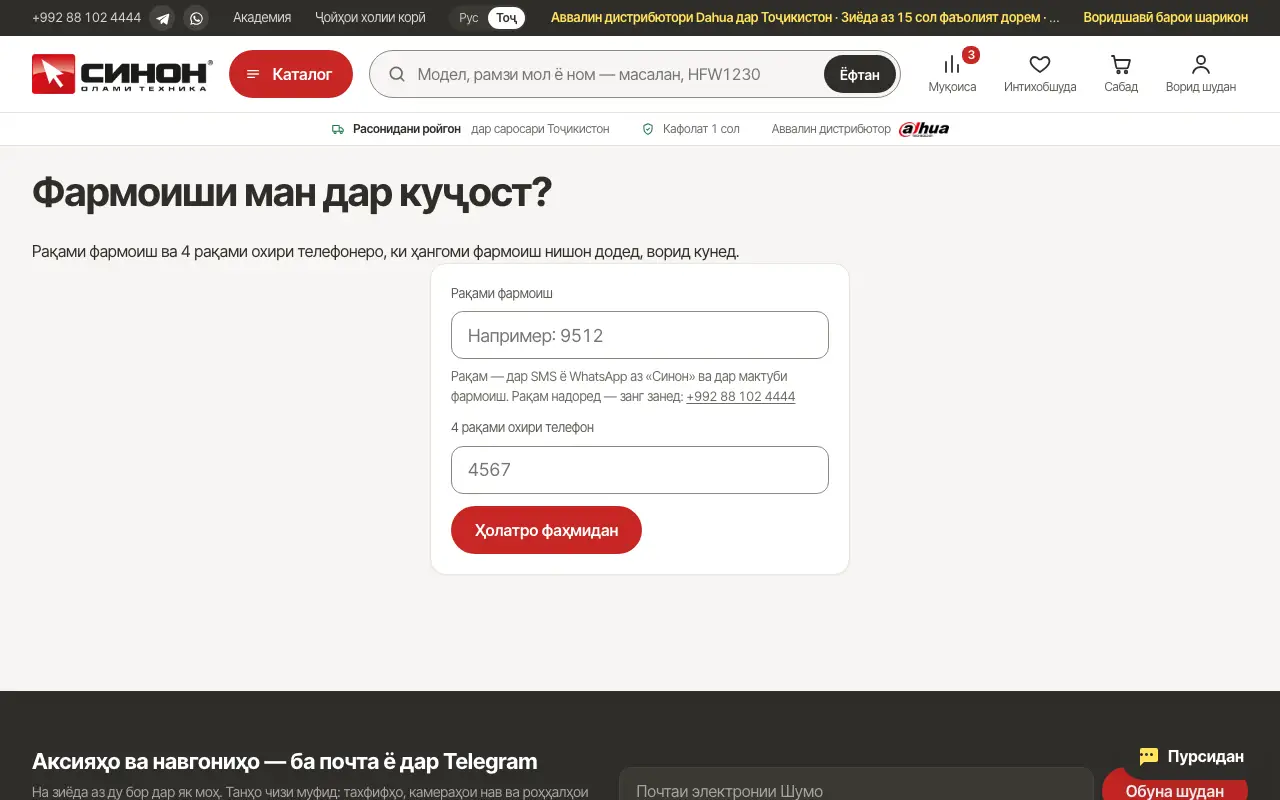The height and width of the screenshot is (800, 1280).
Task: Click the Синон logo
Action: pyautogui.click(x=122, y=74)
